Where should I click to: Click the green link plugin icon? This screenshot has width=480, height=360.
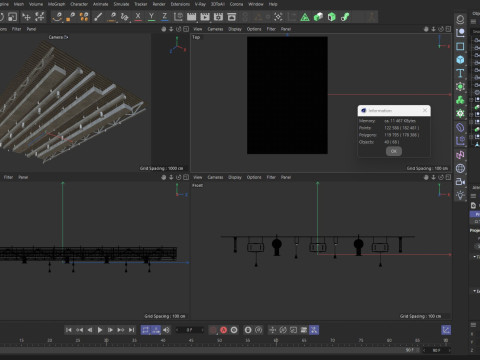[x=345, y=17]
